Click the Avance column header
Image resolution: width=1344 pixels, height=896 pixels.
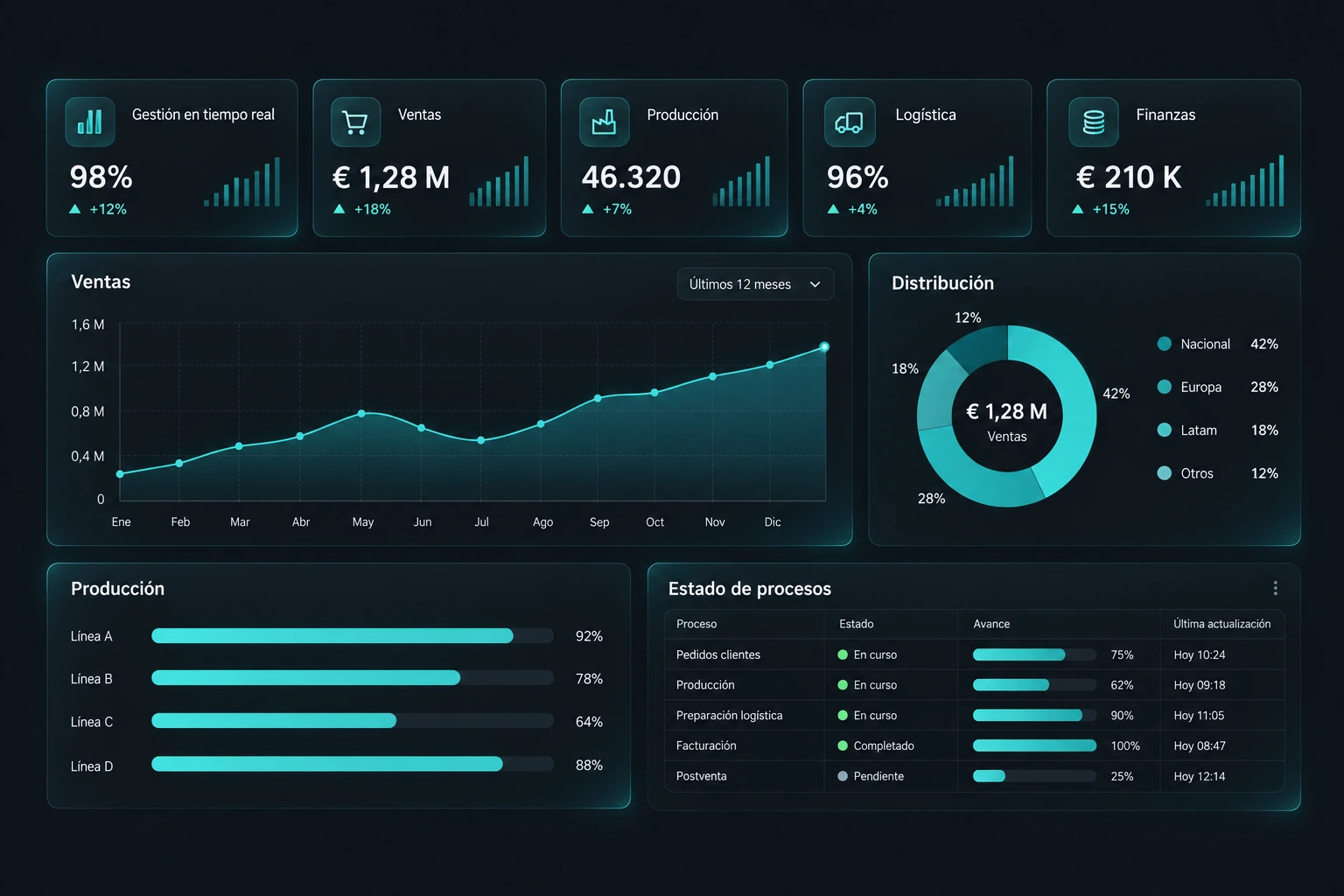(x=991, y=624)
